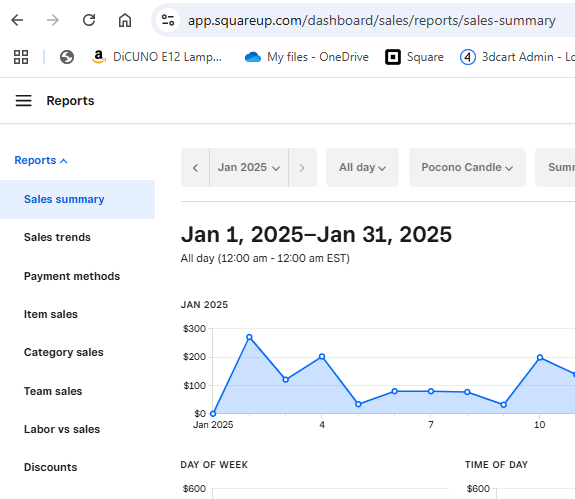Click the Jan 5 data point on chart

(x=358, y=404)
